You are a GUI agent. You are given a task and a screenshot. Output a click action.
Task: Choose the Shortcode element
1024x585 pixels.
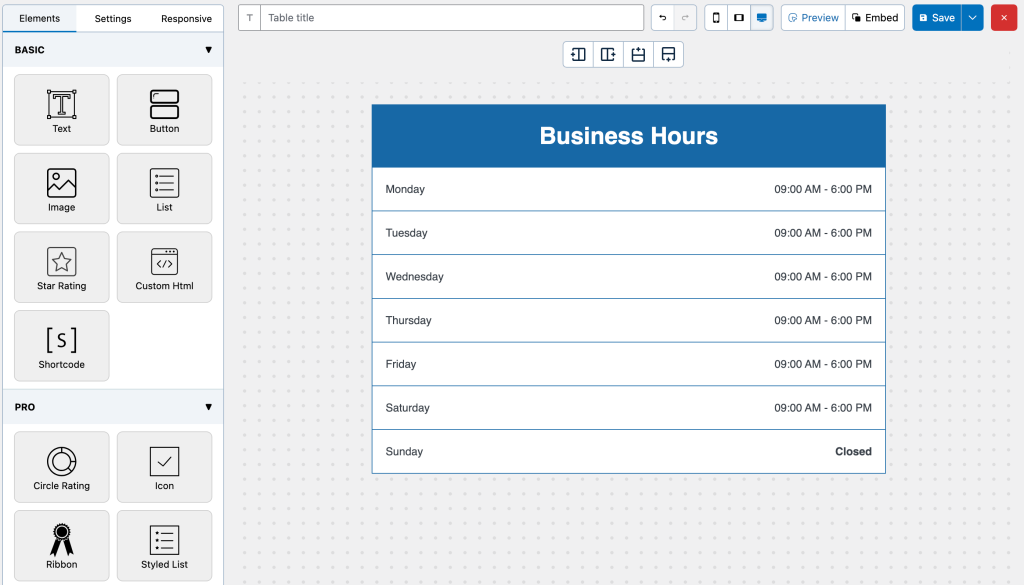pyautogui.click(x=62, y=346)
